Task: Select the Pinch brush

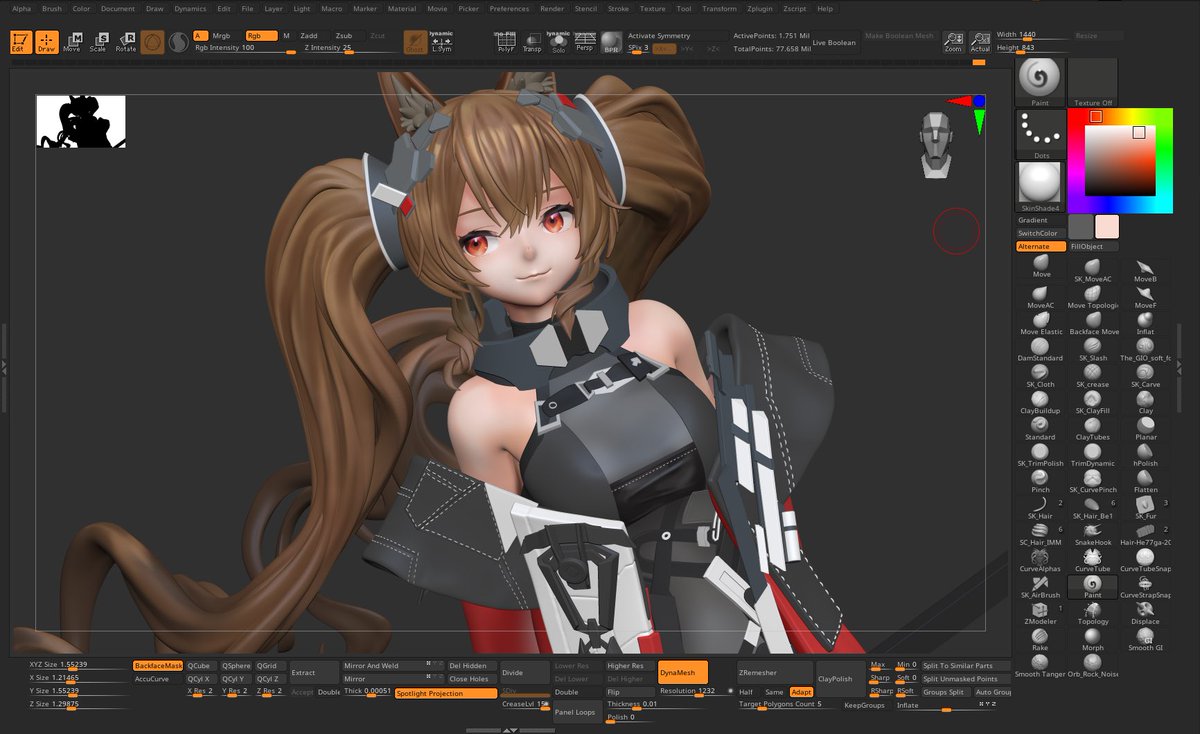Action: [x=1041, y=482]
